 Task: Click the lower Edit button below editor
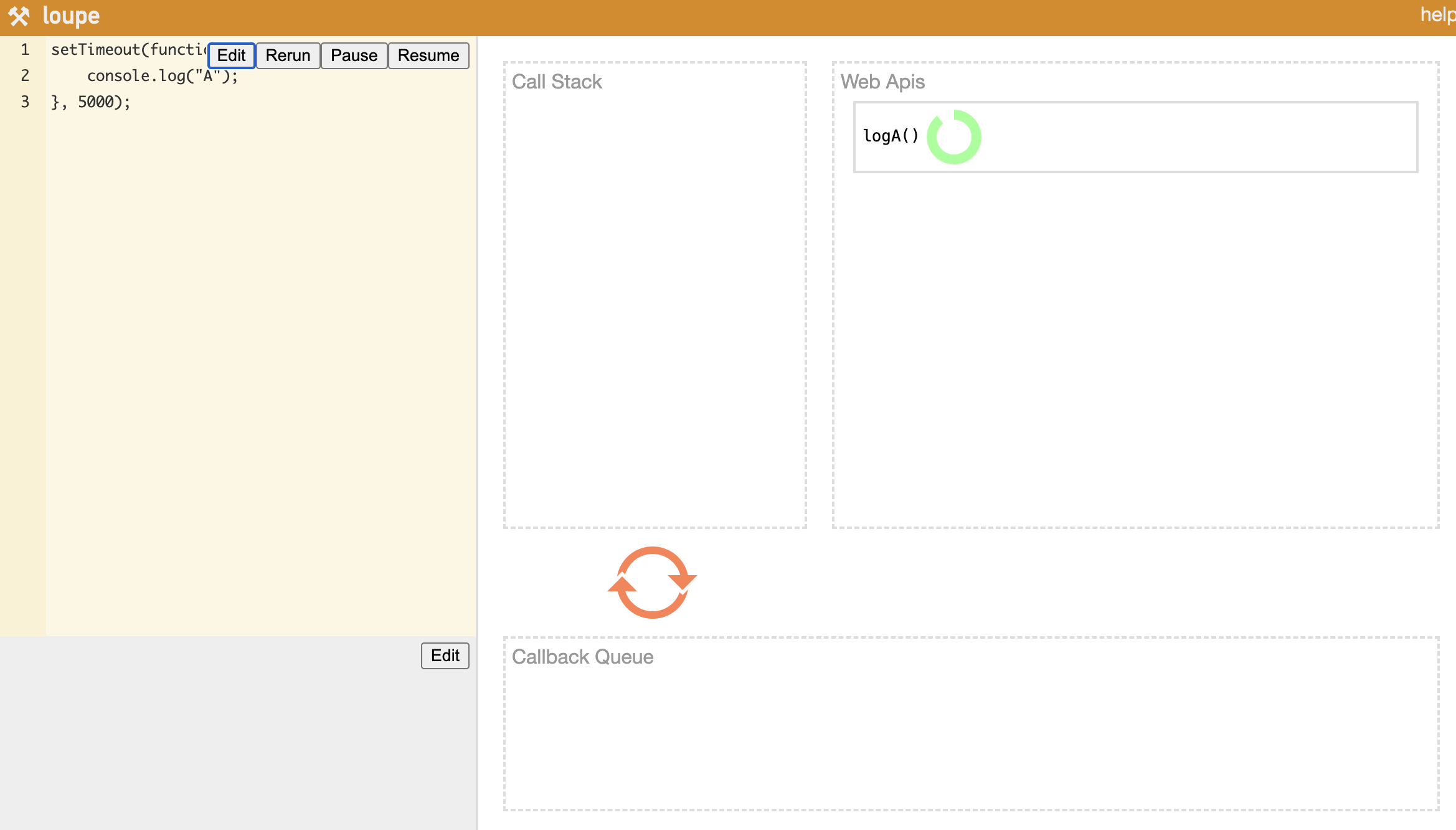coord(445,656)
